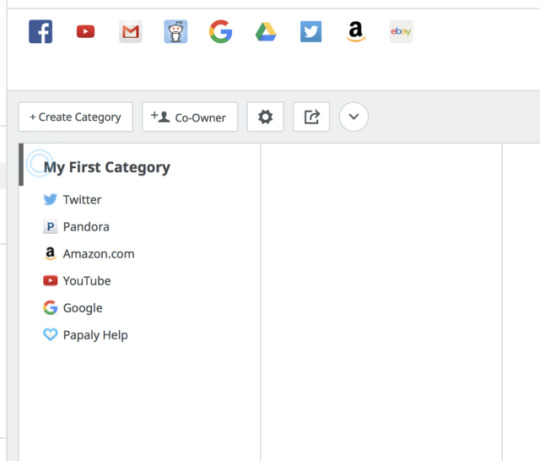Image resolution: width=540 pixels, height=461 pixels.
Task: Open the Google bookmark in category list
Action: (x=83, y=308)
